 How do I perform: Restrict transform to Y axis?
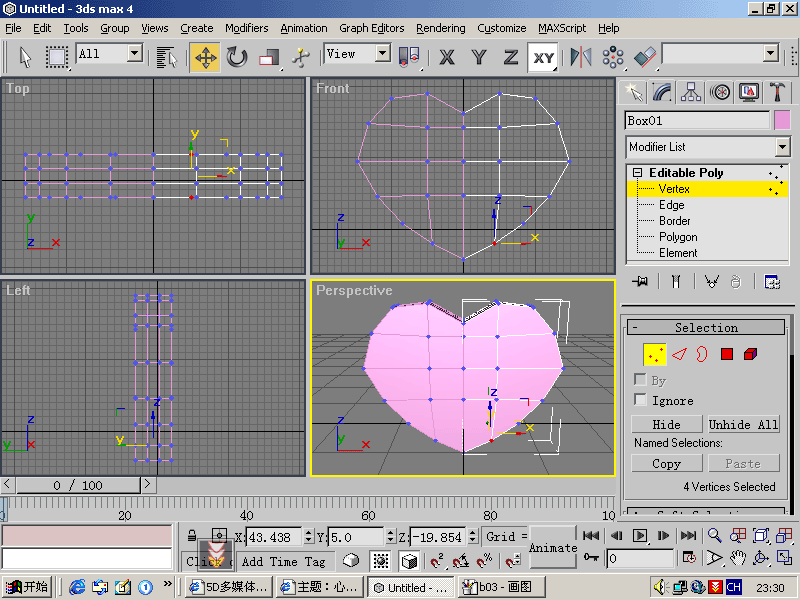[x=479, y=57]
